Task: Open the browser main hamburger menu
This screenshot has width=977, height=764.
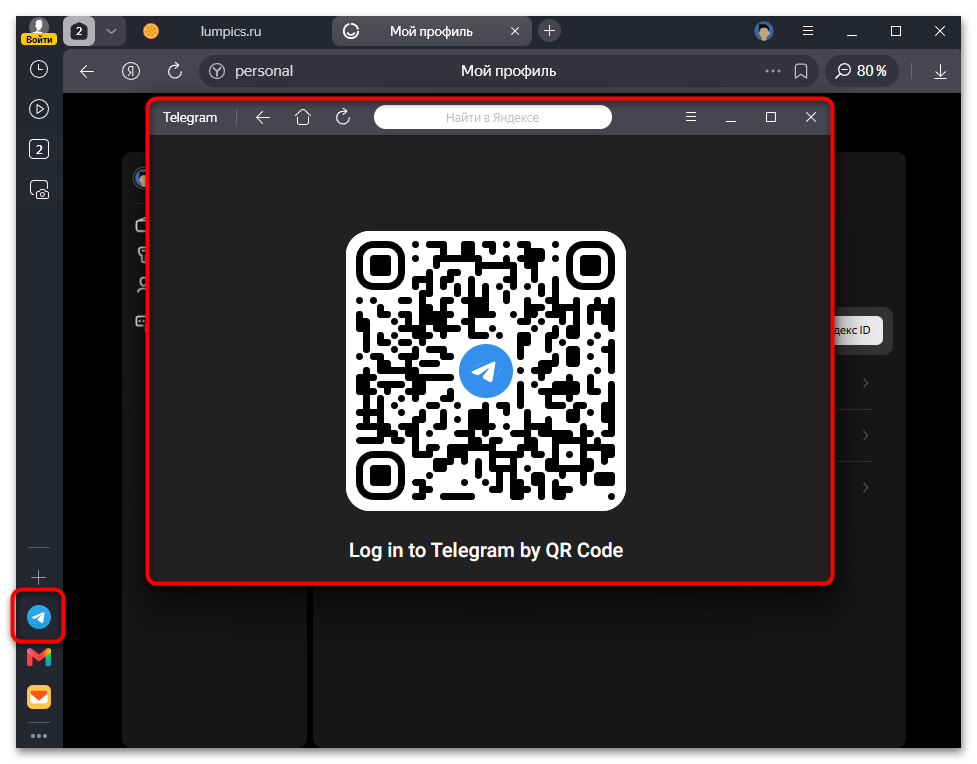Action: click(808, 31)
